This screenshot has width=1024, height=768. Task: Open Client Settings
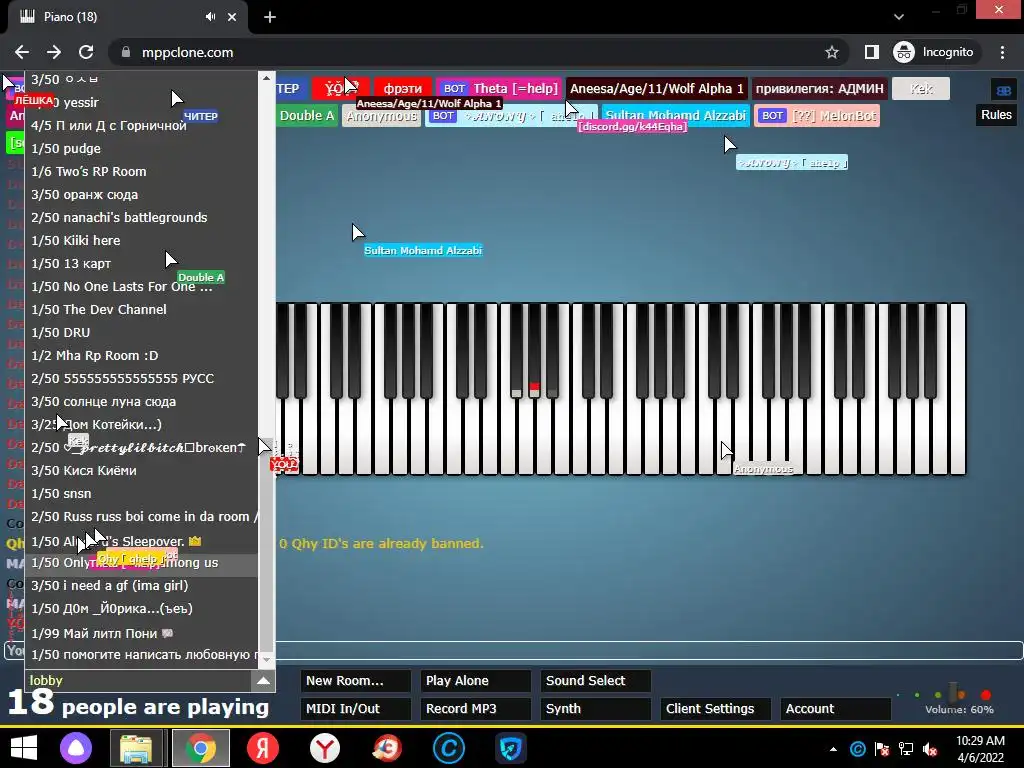716,709
